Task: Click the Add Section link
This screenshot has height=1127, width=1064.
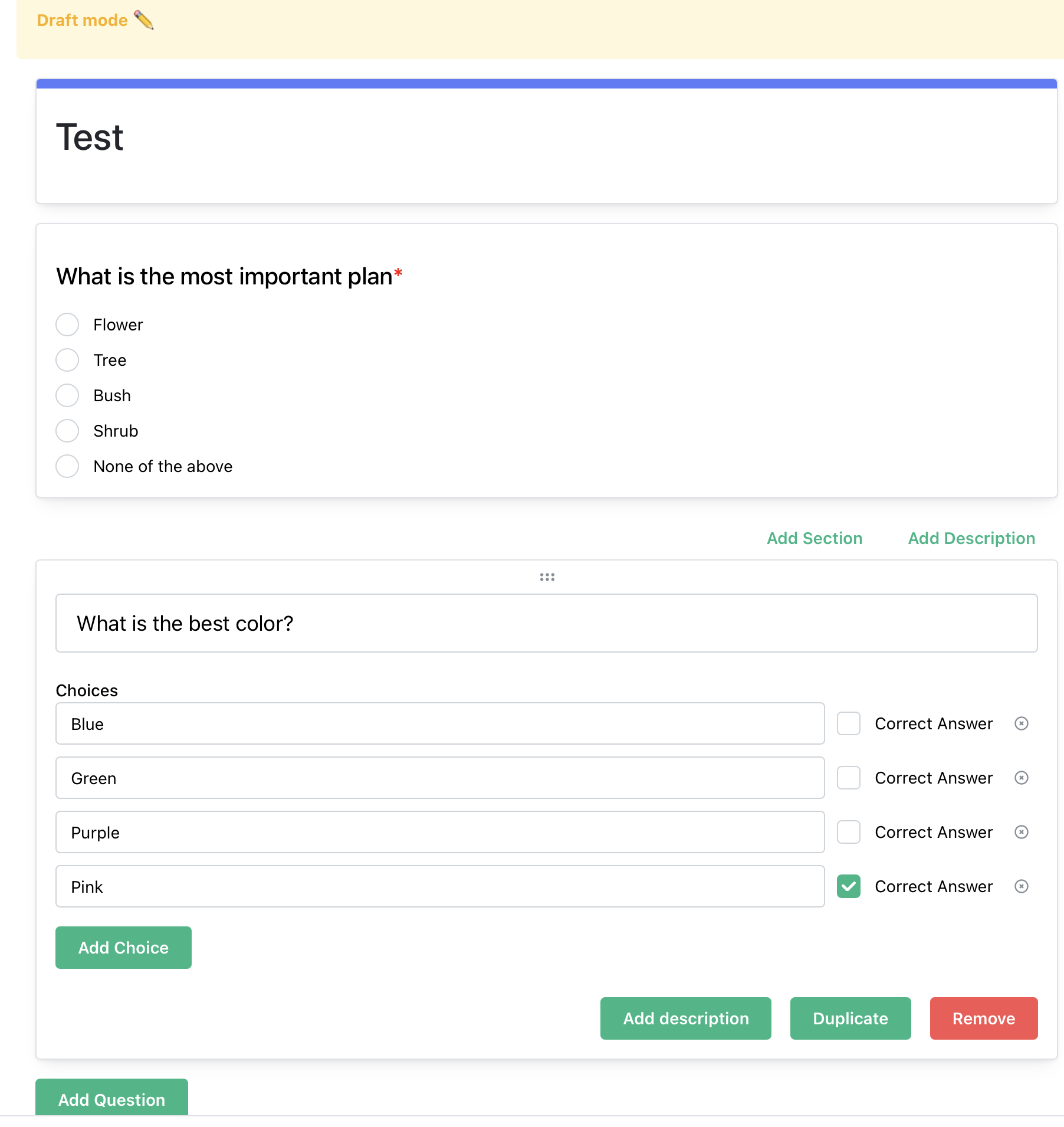Action: tap(814, 538)
